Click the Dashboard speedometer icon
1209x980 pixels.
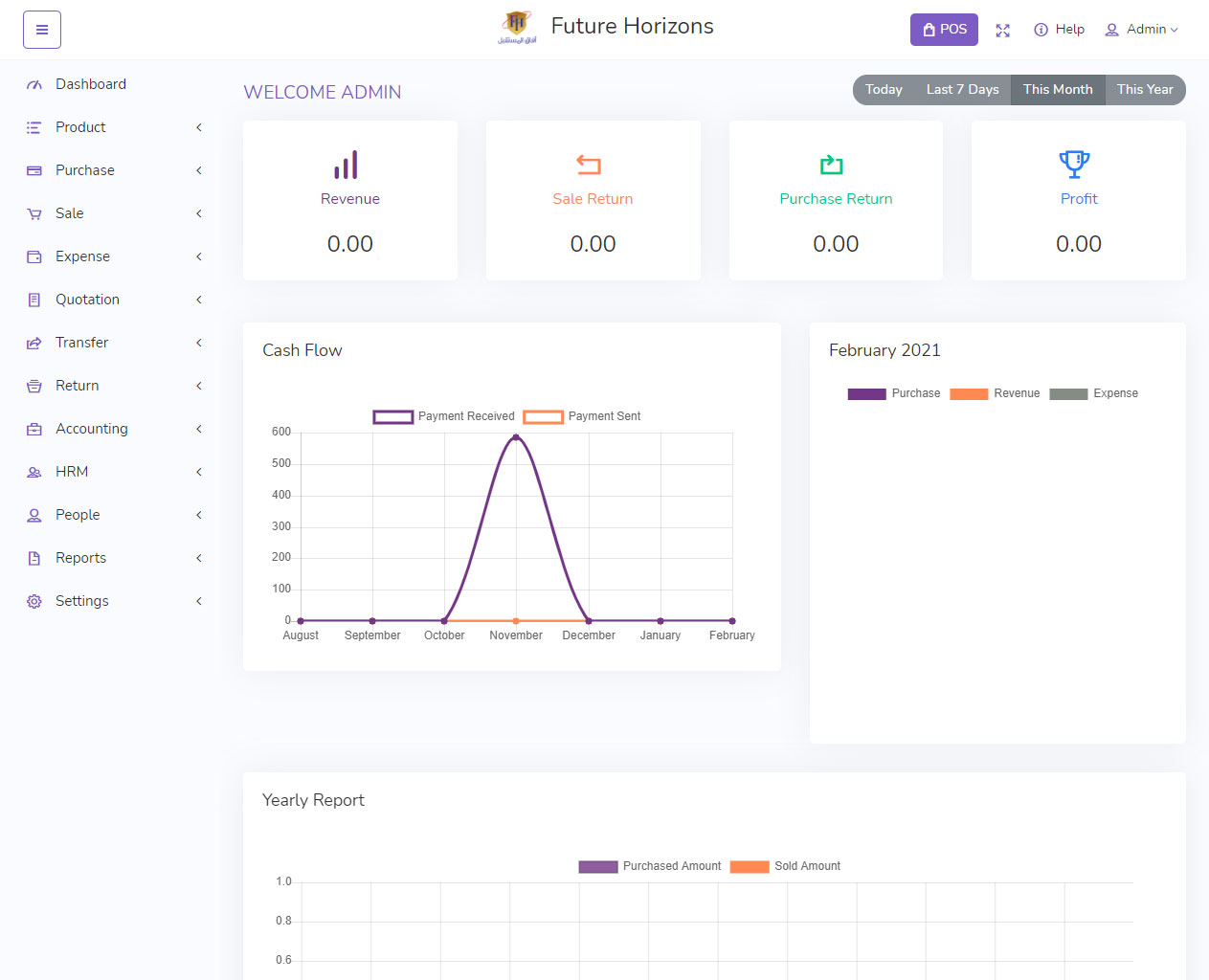(34, 84)
